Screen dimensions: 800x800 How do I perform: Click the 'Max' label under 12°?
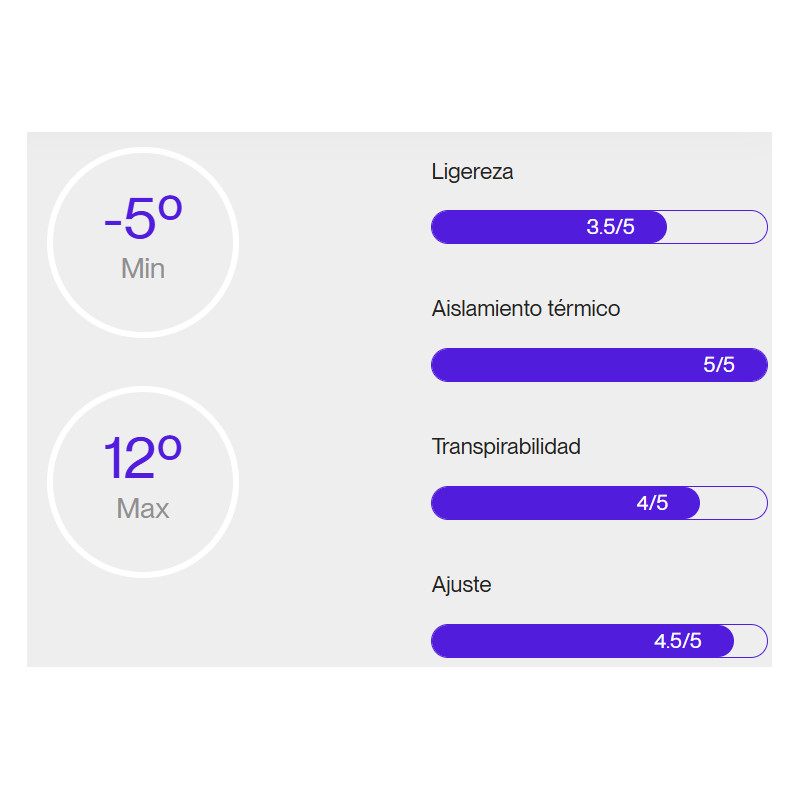(143, 509)
